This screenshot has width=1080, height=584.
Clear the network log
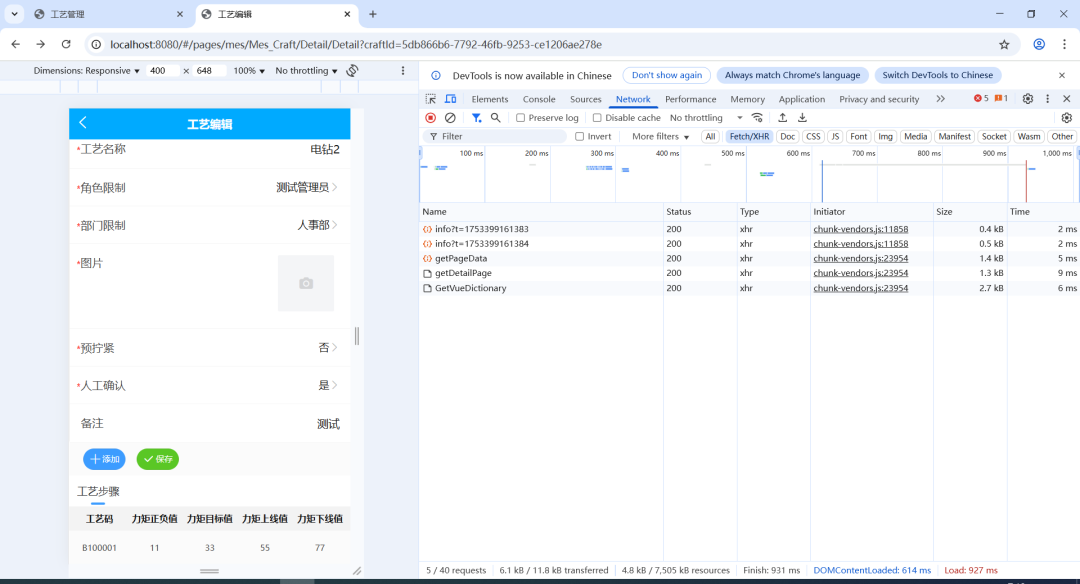450,118
